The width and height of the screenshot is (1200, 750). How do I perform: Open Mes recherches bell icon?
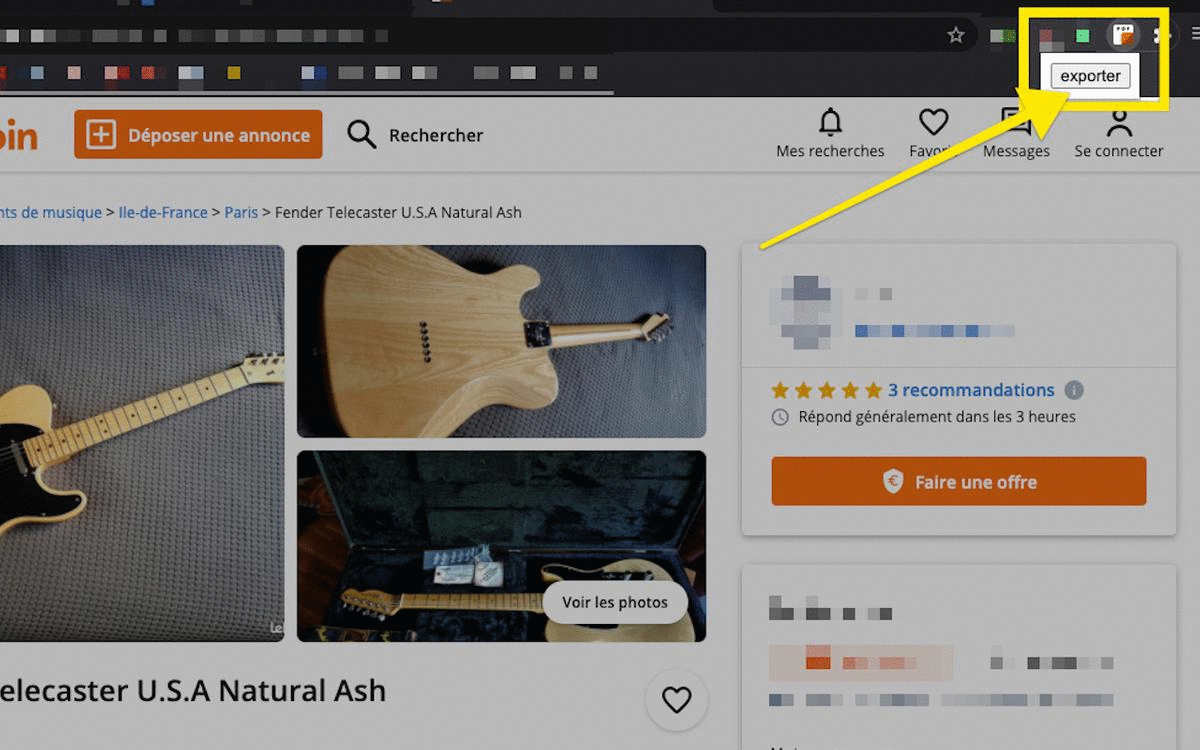tap(830, 123)
